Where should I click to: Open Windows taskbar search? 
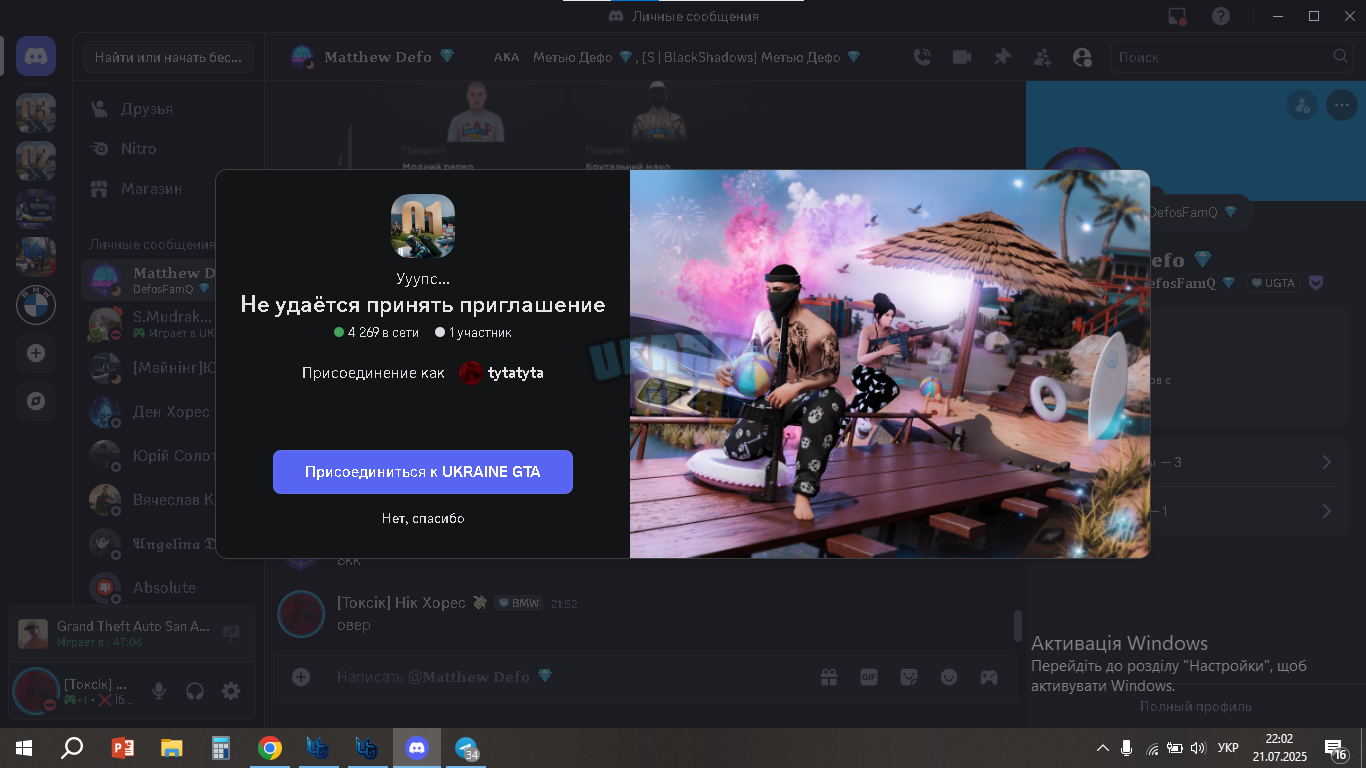coord(72,748)
